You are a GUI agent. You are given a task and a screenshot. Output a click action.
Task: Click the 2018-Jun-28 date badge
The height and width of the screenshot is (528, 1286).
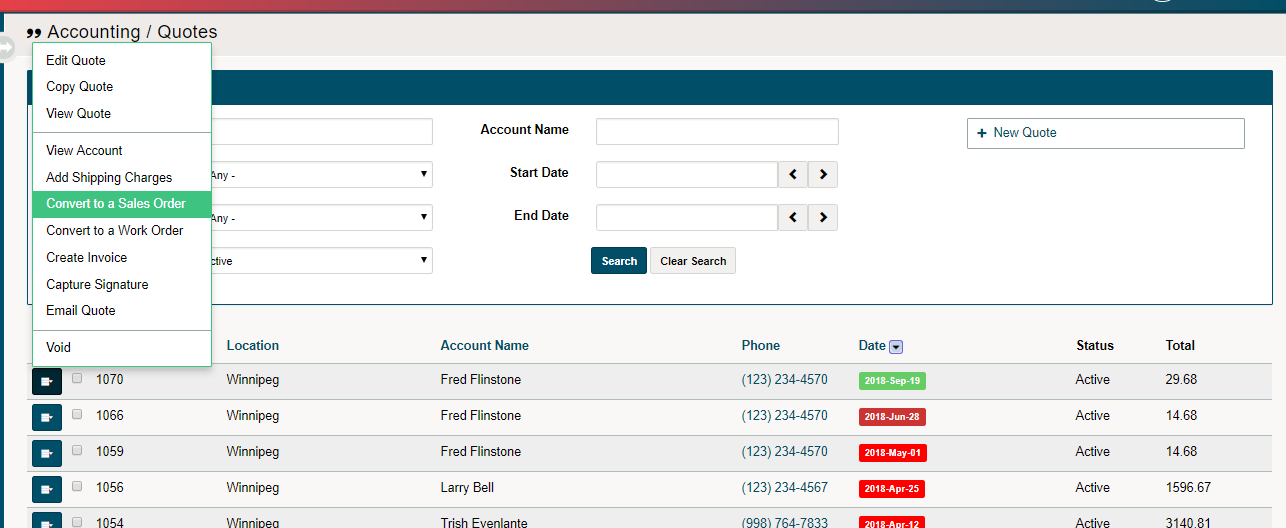pyautogui.click(x=892, y=417)
